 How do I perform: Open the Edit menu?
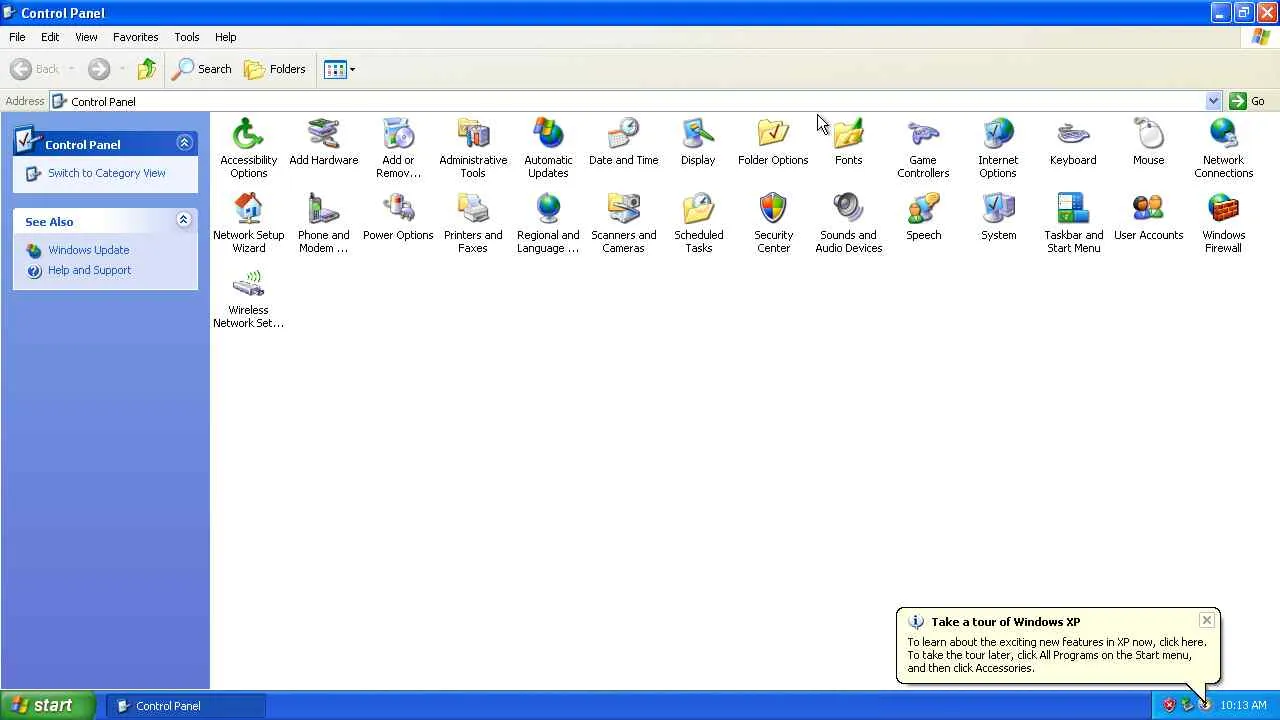pyautogui.click(x=50, y=37)
